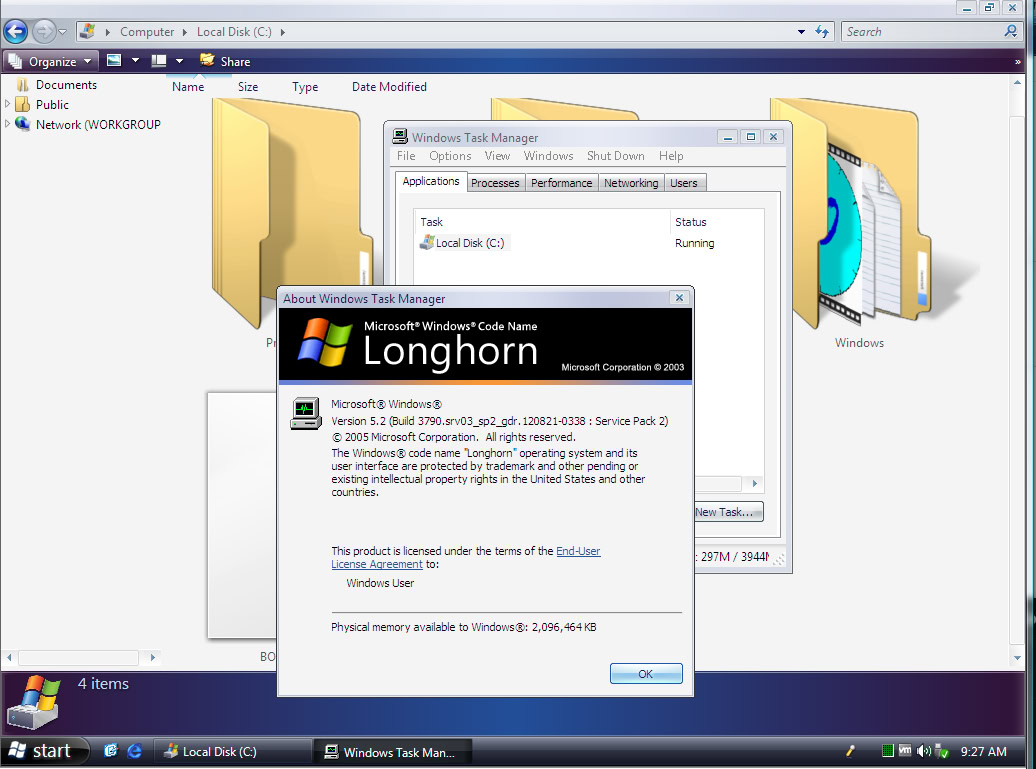This screenshot has height=769, width=1036.
Task: Click the layout pane icon in toolbar
Action: click(159, 61)
